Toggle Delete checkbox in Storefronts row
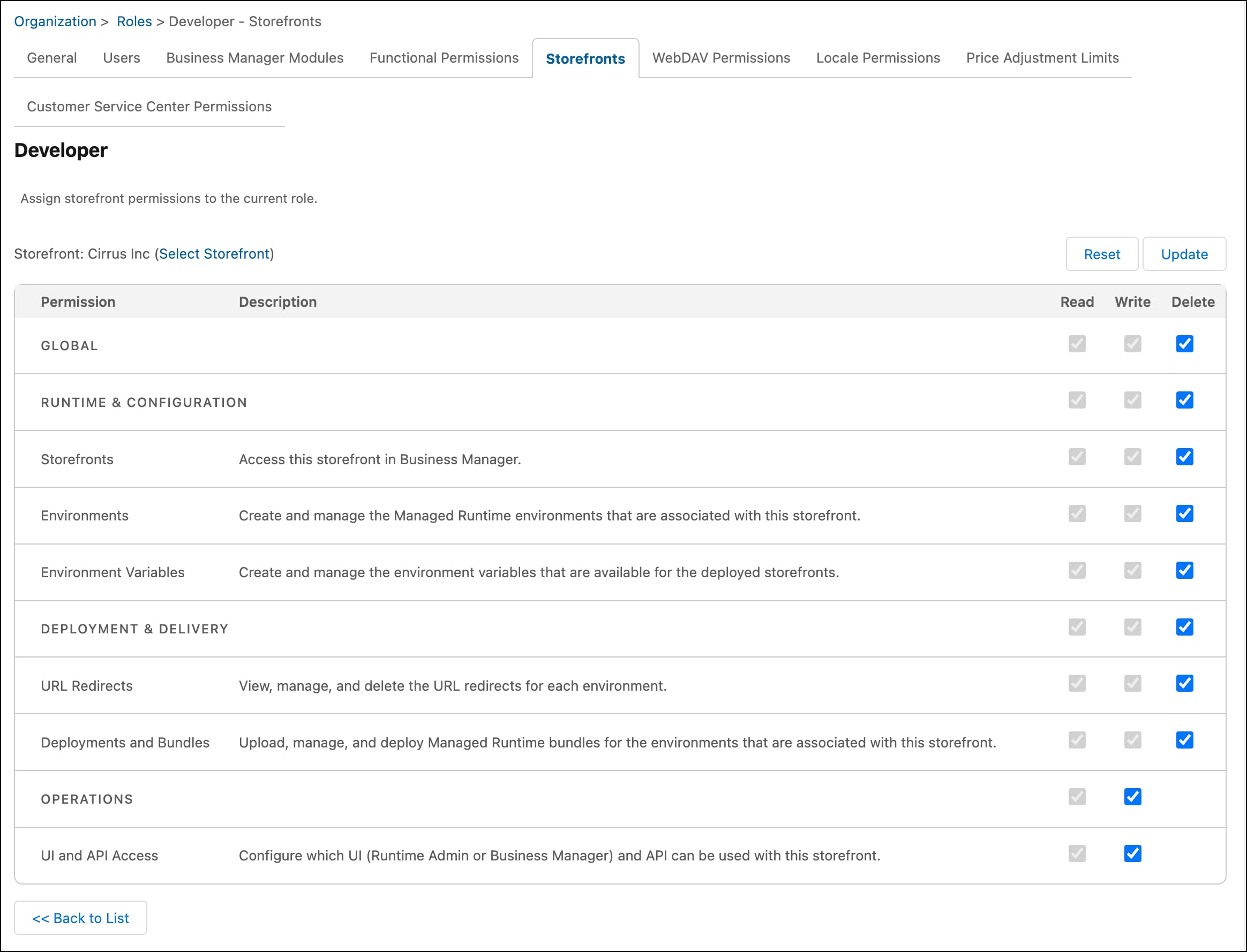The image size is (1247, 952). pos(1184,457)
